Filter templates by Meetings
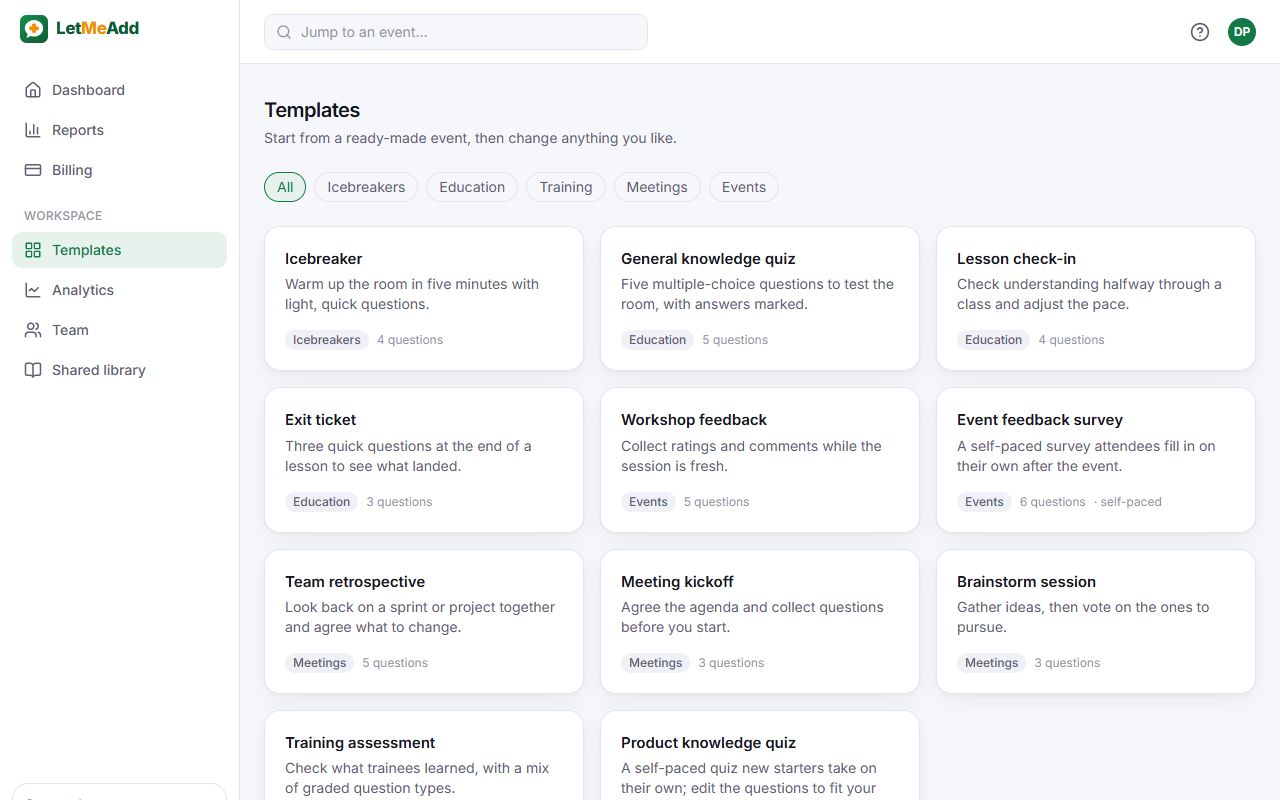This screenshot has width=1280, height=800. click(x=657, y=187)
